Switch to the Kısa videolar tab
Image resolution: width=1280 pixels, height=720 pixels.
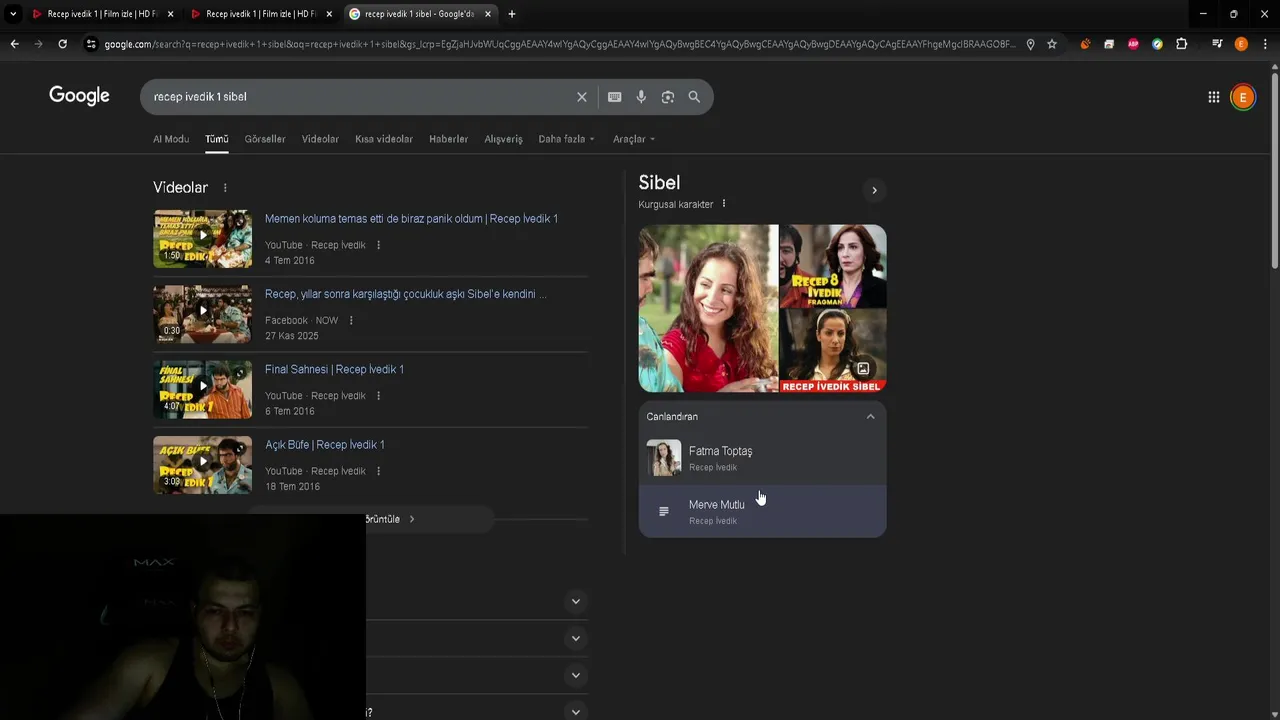click(384, 139)
